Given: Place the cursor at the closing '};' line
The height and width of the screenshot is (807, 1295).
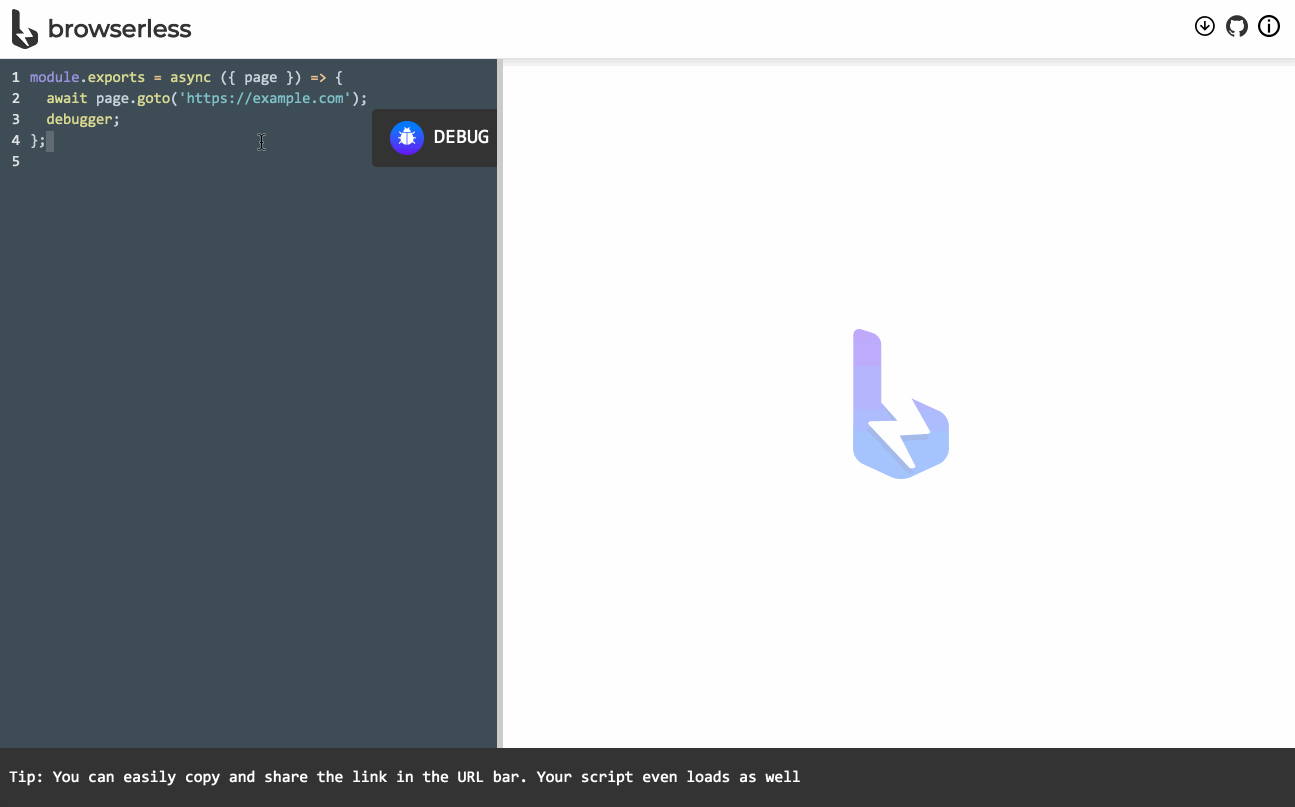Looking at the screenshot, I should pyautogui.click(x=38, y=140).
